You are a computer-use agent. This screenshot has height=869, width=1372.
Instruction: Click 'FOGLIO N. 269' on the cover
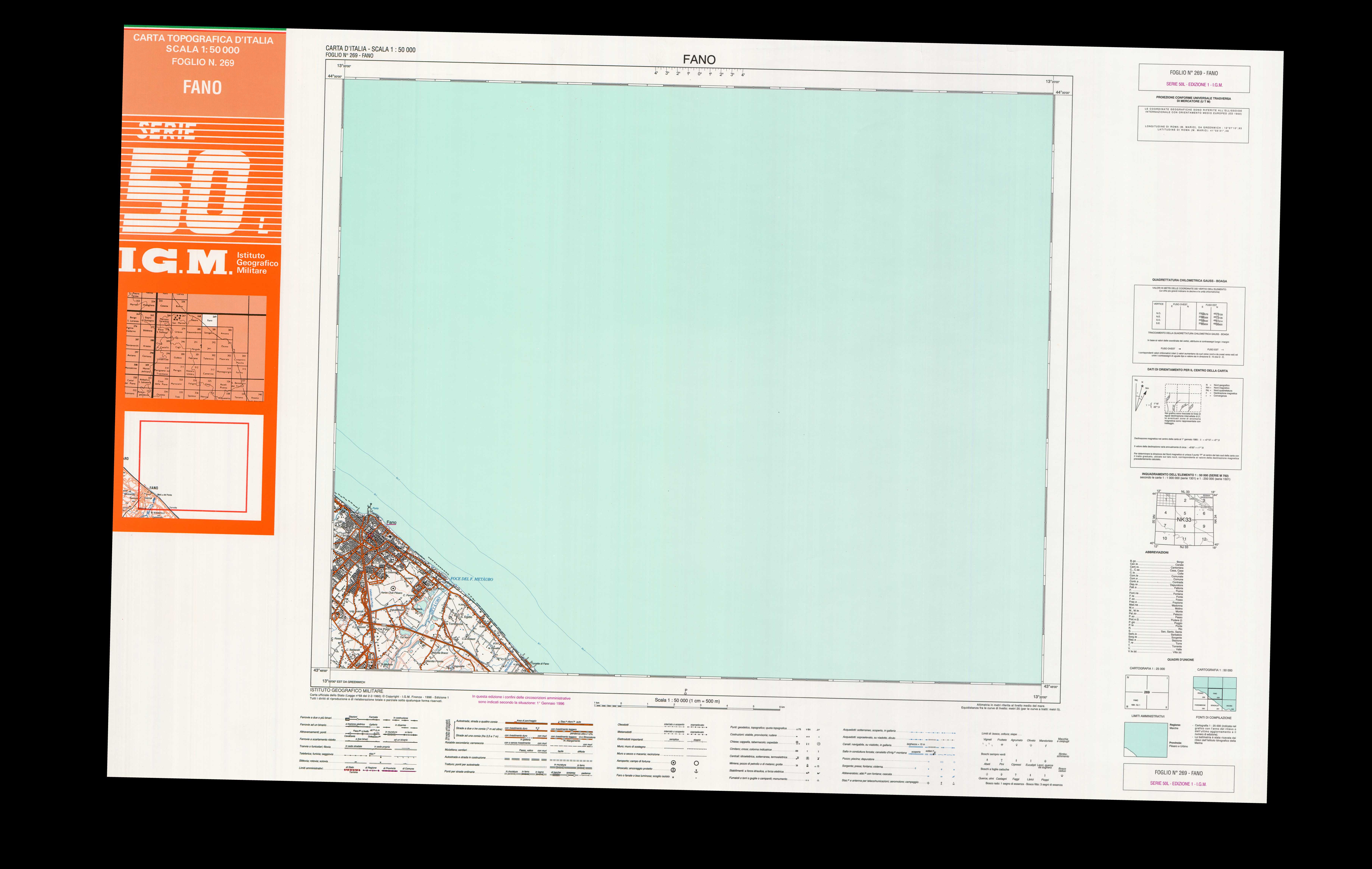[203, 62]
